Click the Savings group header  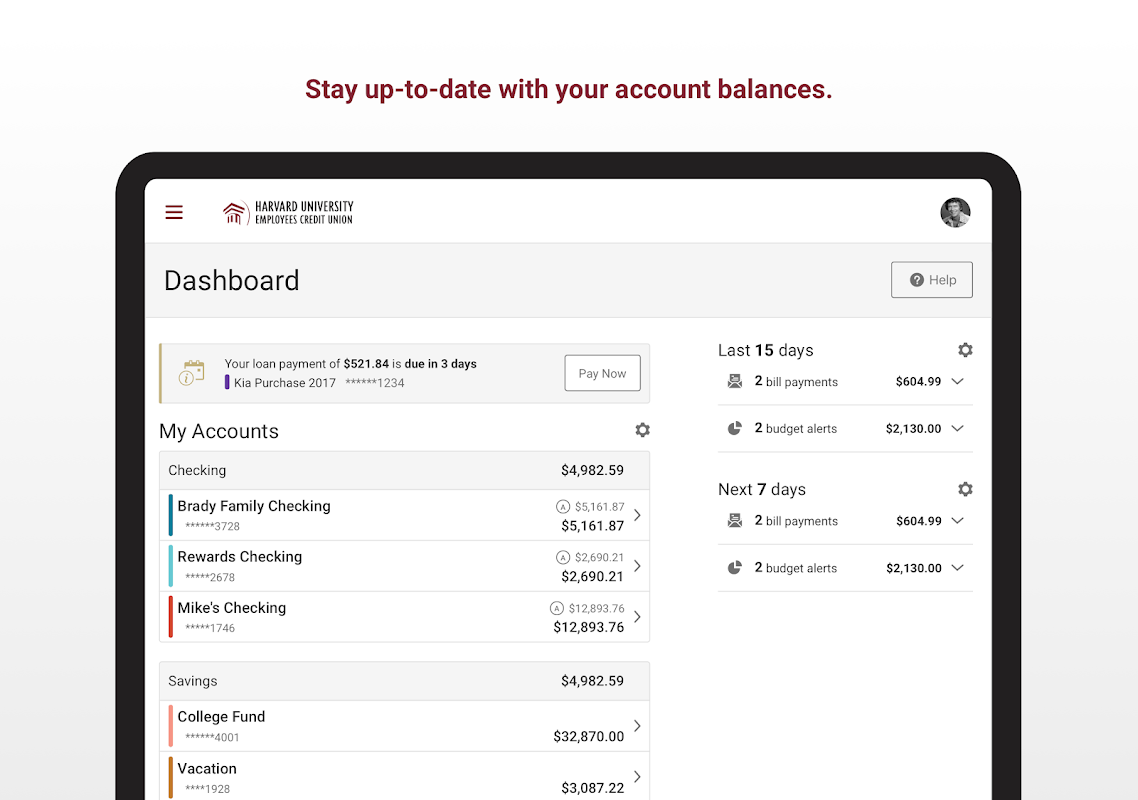coord(404,681)
